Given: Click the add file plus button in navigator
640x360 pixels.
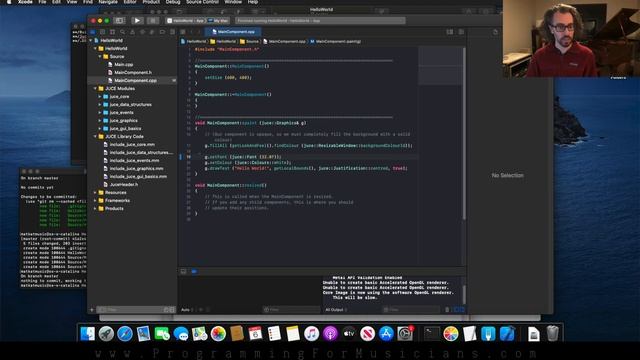Looking at the screenshot, I should (x=92, y=310).
